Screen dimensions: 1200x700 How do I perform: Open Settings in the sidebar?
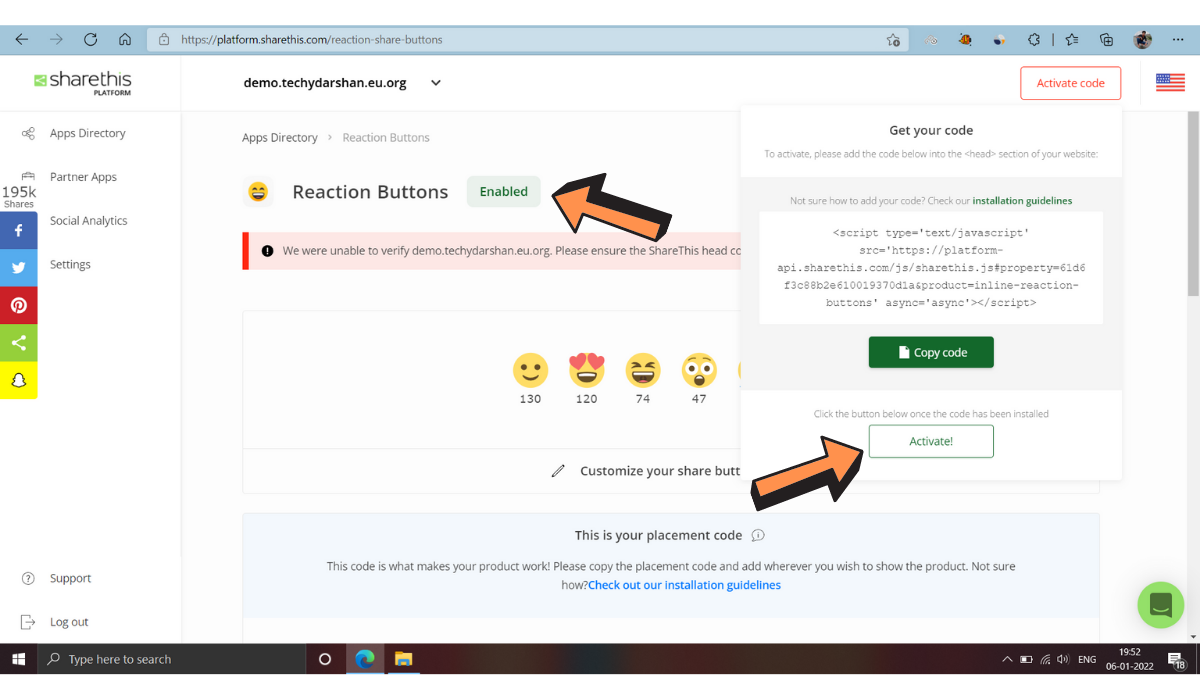click(70, 265)
